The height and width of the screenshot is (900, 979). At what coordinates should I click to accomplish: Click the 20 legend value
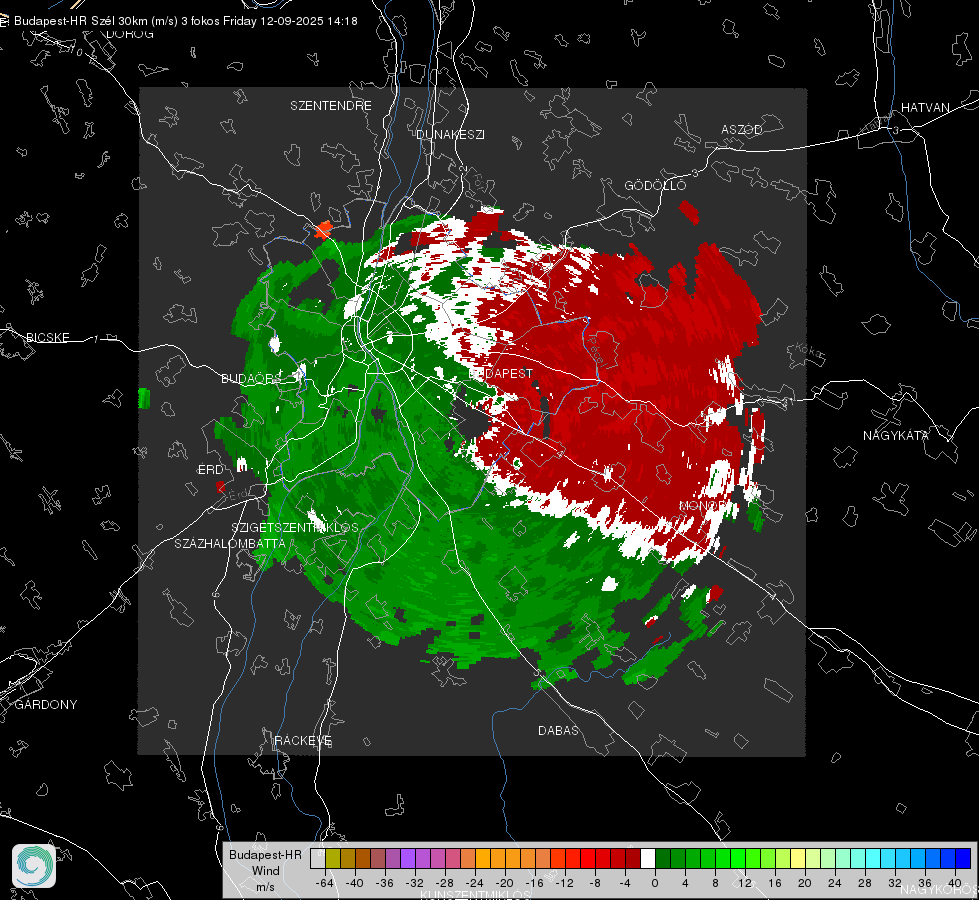point(805,883)
